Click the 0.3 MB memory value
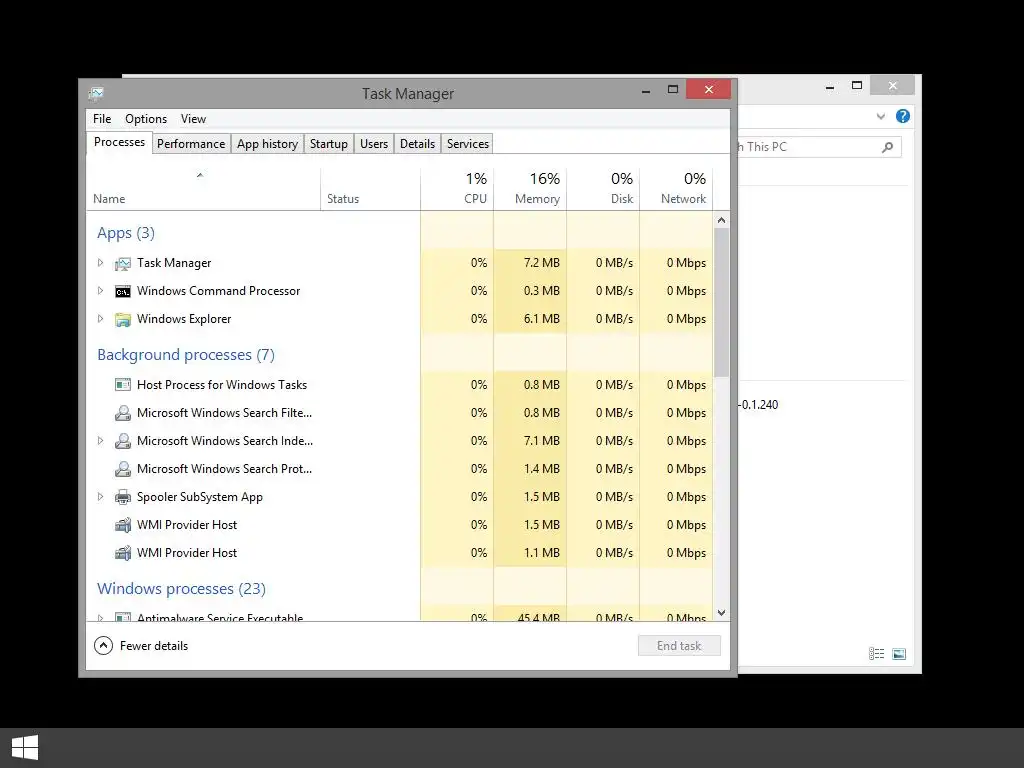This screenshot has width=1024, height=768. [x=541, y=291]
